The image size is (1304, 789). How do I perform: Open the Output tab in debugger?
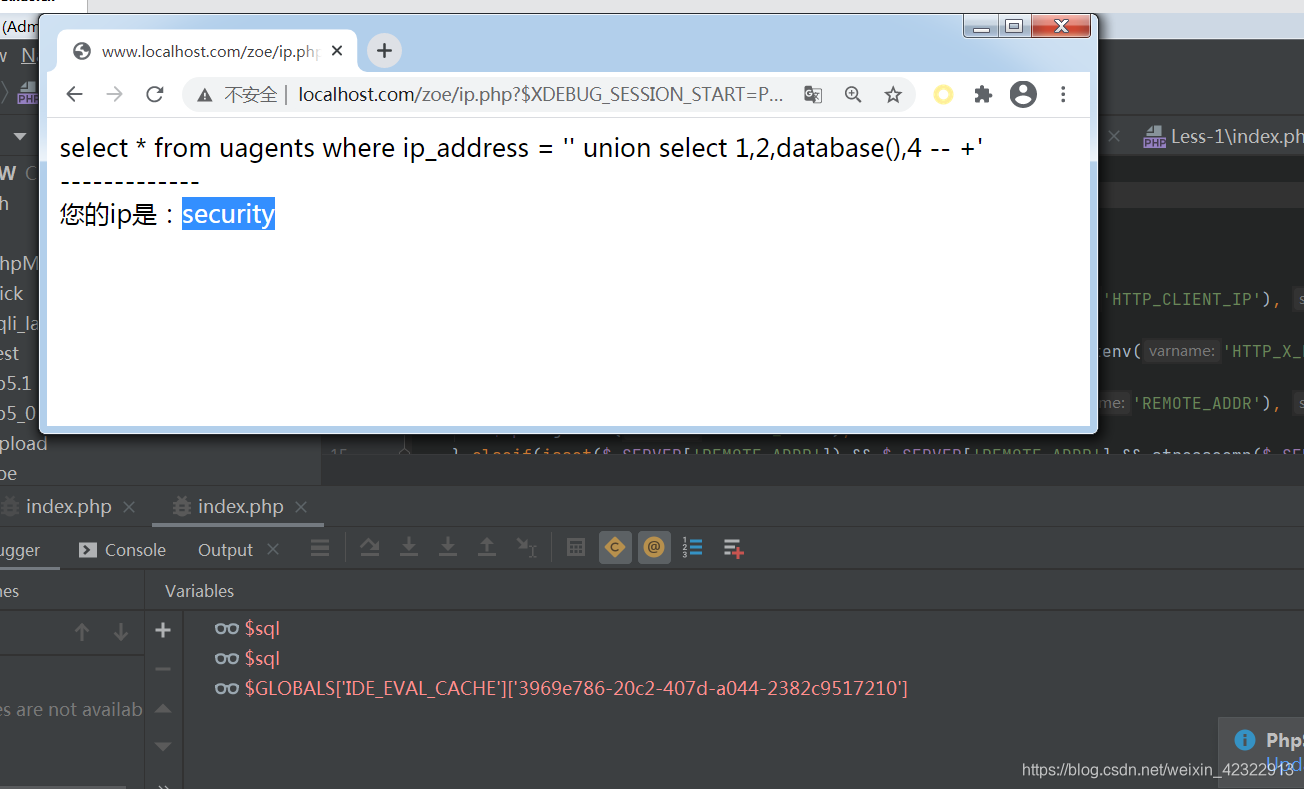click(225, 550)
